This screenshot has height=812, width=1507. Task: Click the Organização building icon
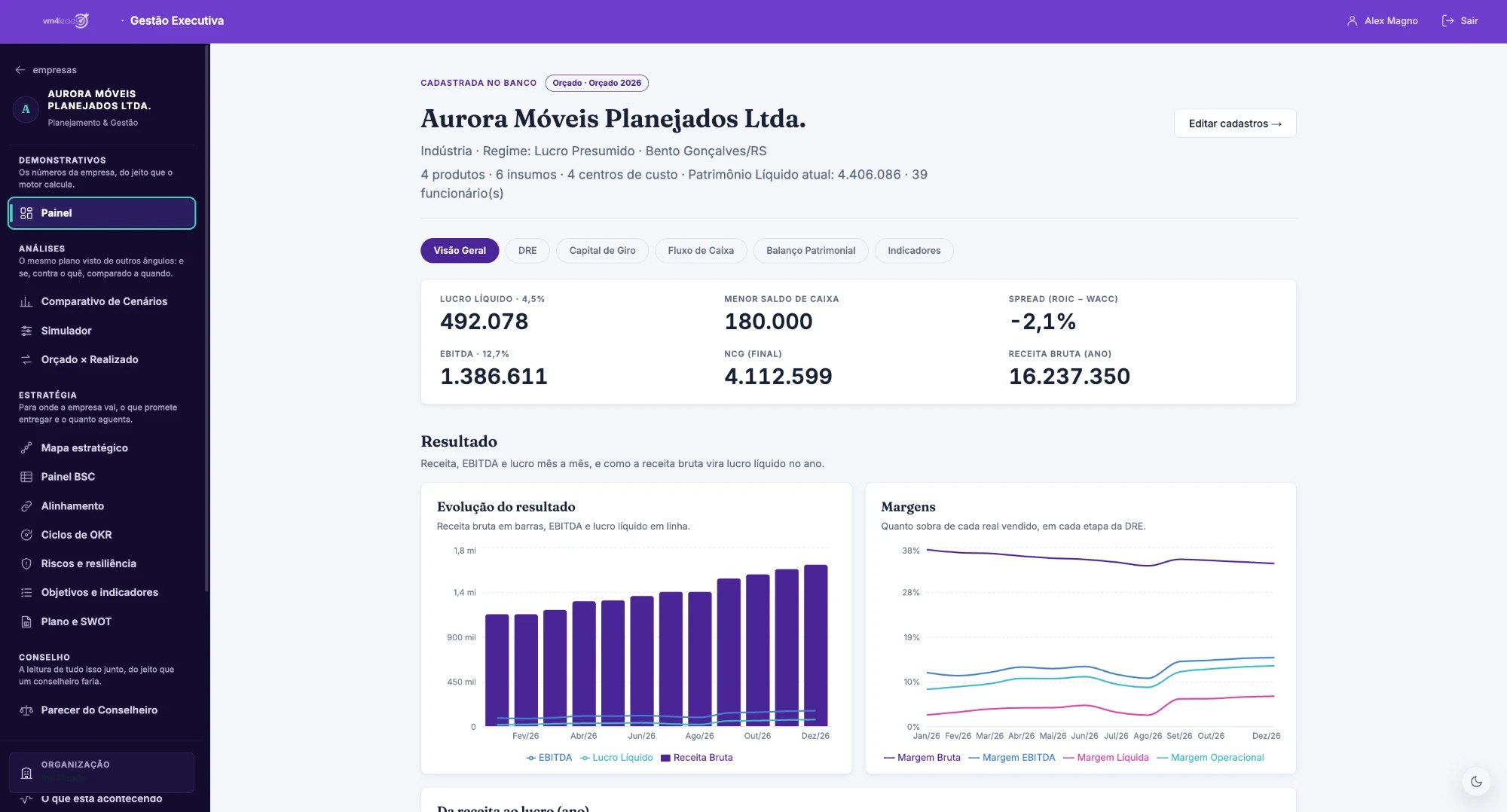(x=26, y=773)
